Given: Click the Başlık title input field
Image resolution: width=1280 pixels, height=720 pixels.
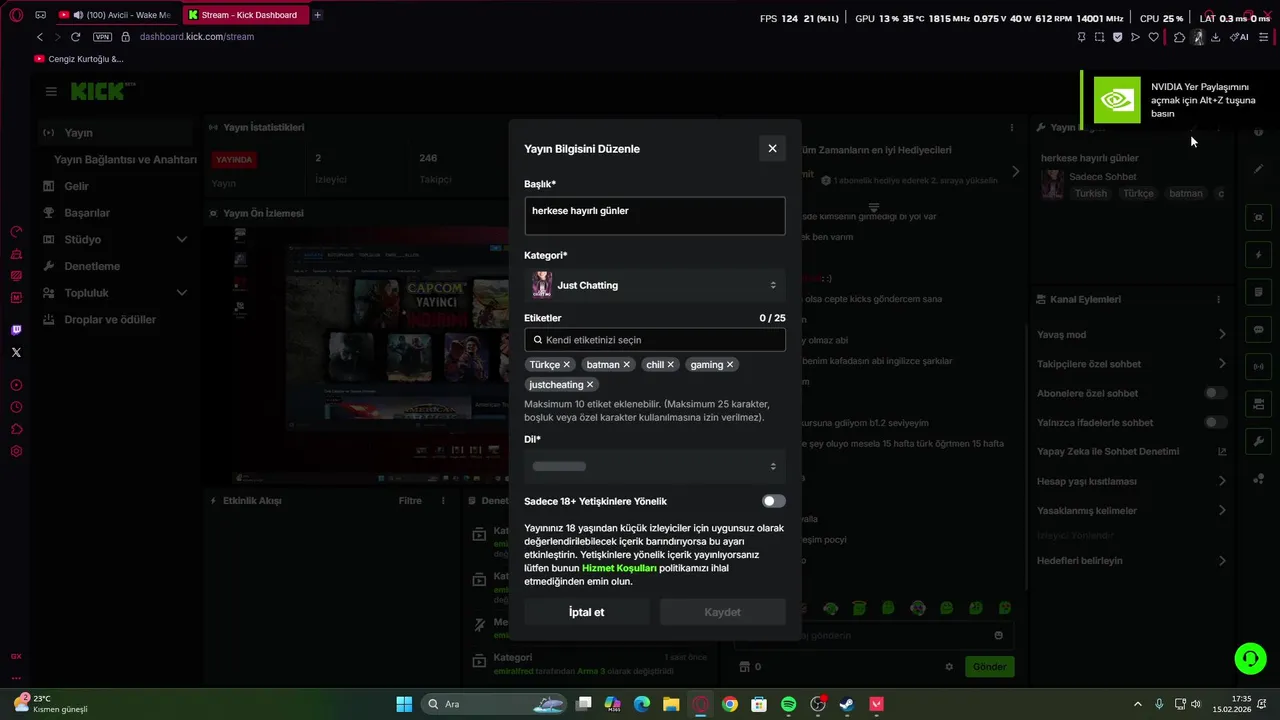Looking at the screenshot, I should coord(654,216).
